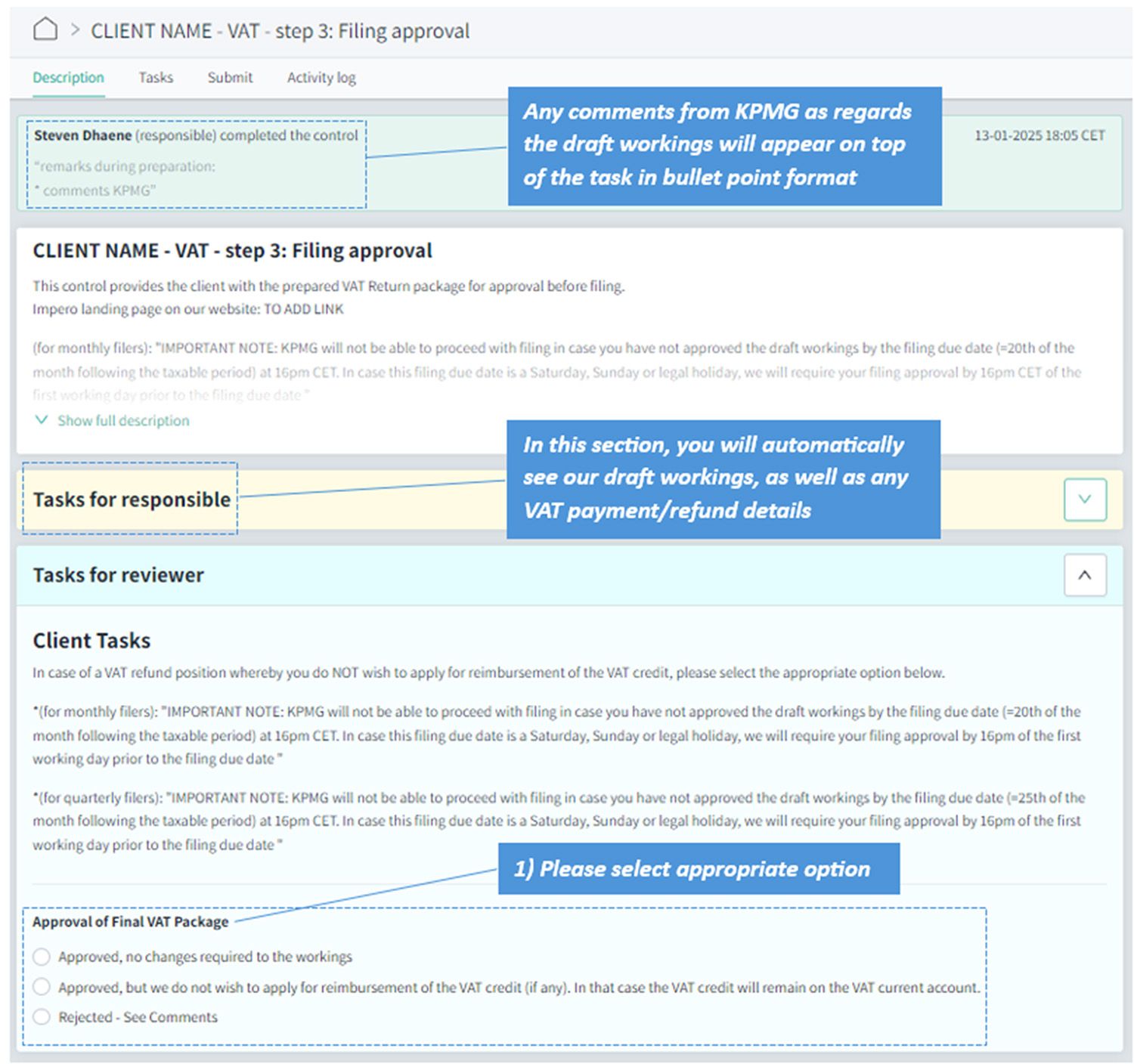The width and height of the screenshot is (1134, 1064).
Task: Select 'Rejected - See Comments' option
Action: tap(42, 1017)
